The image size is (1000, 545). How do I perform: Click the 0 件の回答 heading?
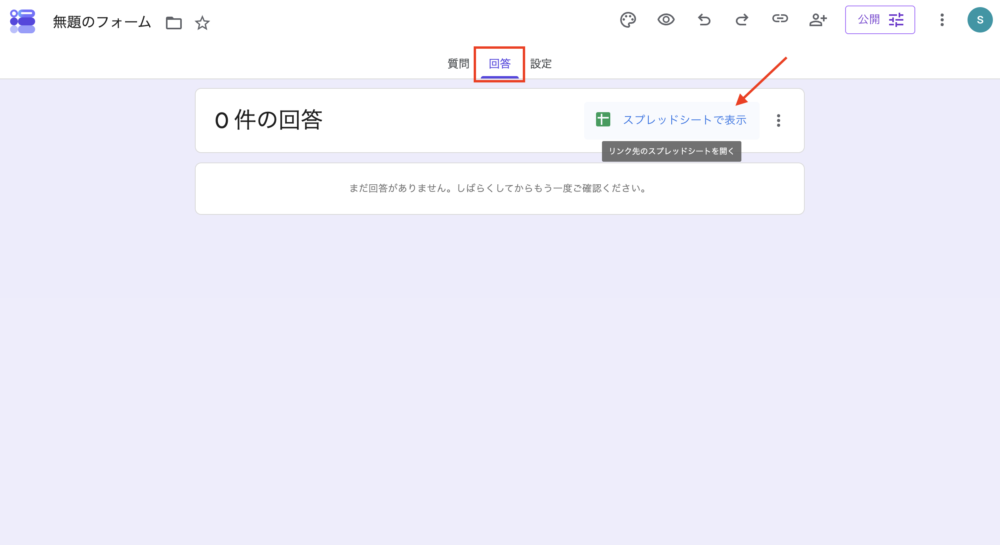click(x=268, y=120)
